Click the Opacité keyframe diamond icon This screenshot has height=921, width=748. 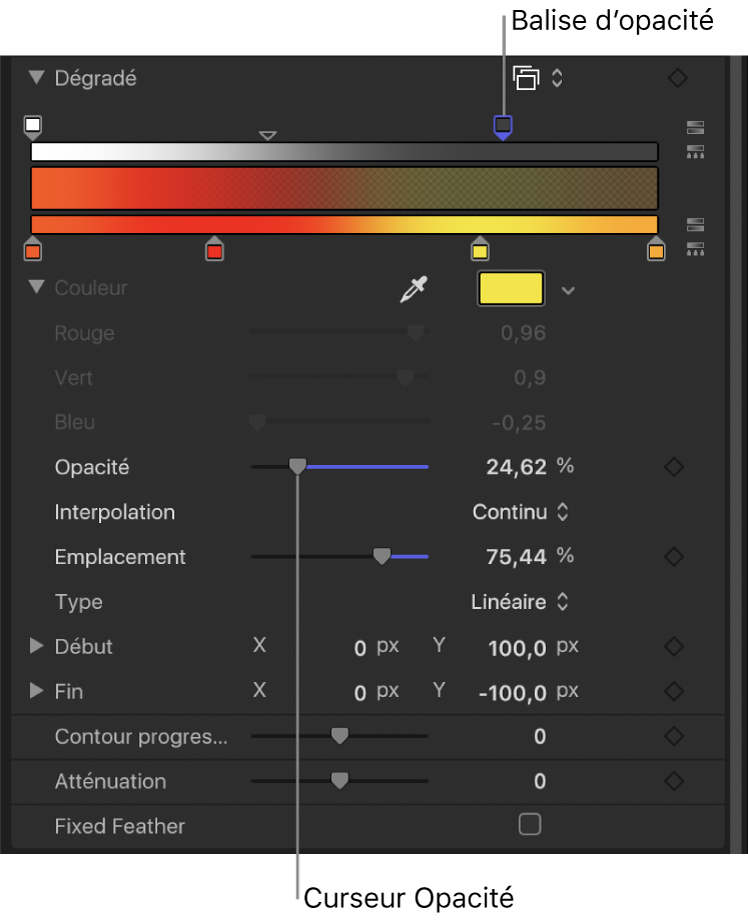tap(674, 467)
